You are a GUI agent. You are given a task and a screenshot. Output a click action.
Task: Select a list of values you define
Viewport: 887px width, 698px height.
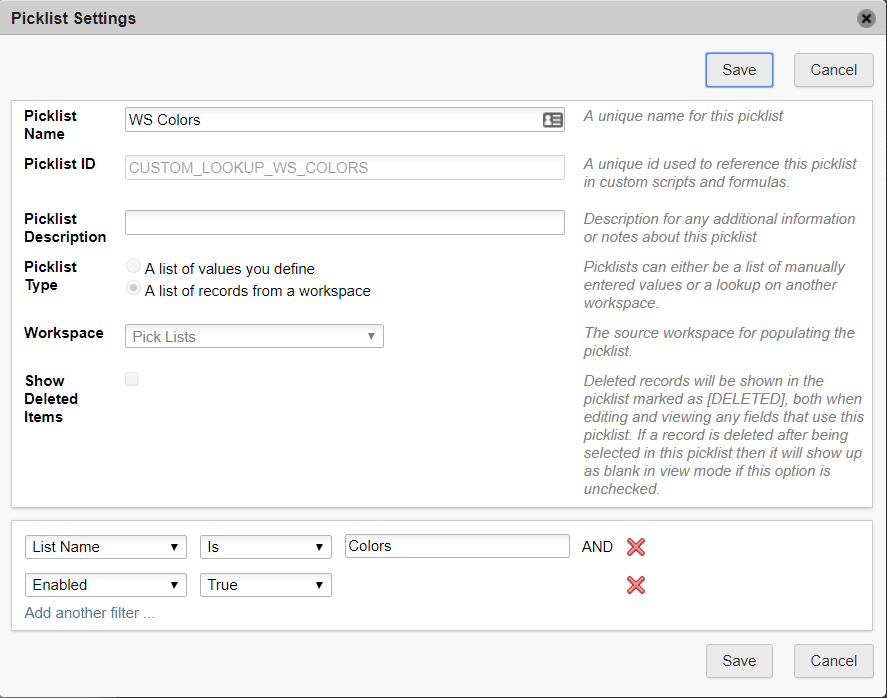click(x=133, y=266)
